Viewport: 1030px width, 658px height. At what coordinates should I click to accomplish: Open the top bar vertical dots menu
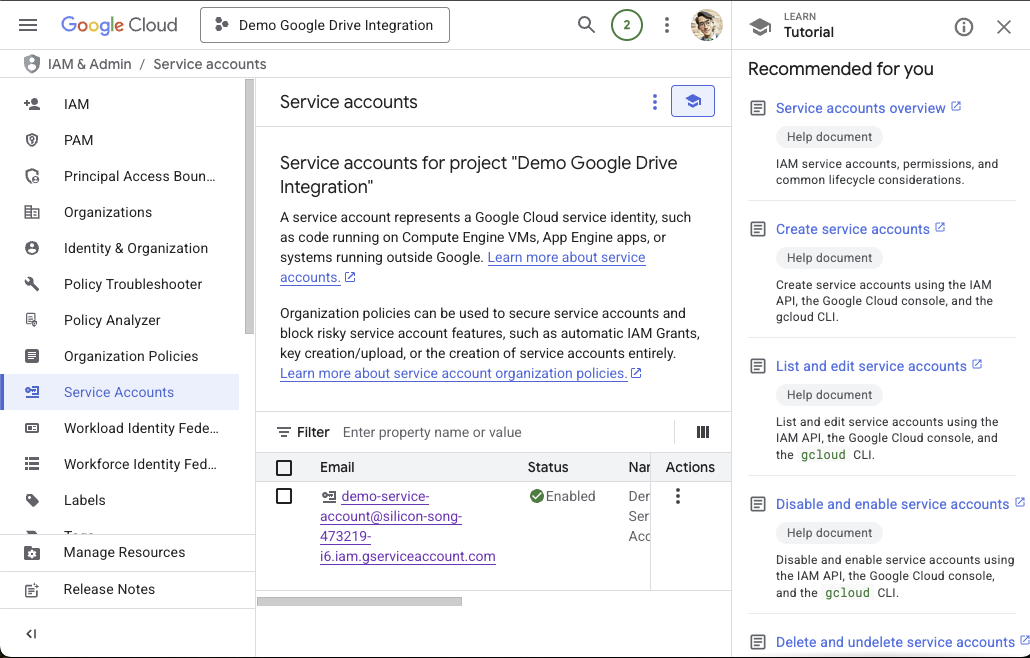point(667,25)
